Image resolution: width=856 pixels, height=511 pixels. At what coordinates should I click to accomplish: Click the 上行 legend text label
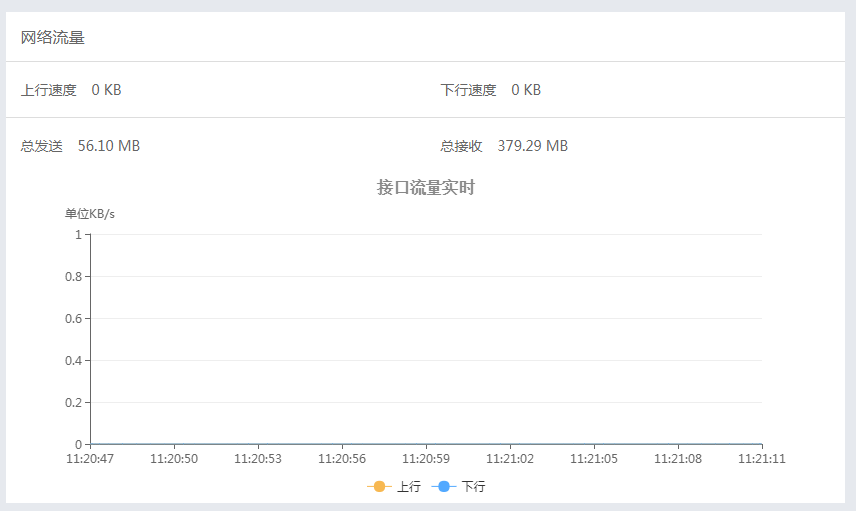[x=408, y=487]
